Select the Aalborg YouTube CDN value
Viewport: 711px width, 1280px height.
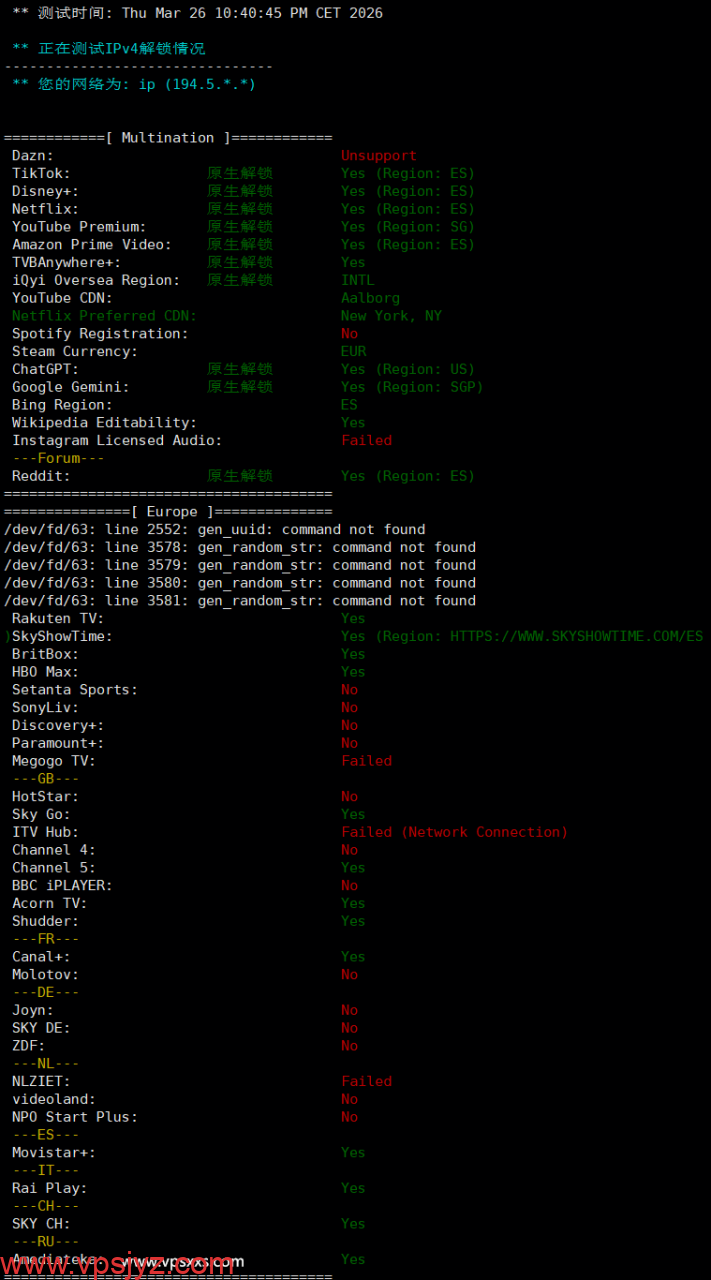[370, 298]
